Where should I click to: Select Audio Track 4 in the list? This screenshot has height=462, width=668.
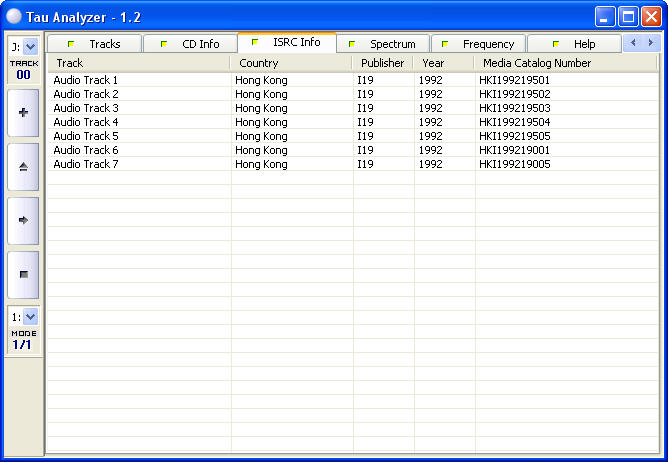[86, 122]
